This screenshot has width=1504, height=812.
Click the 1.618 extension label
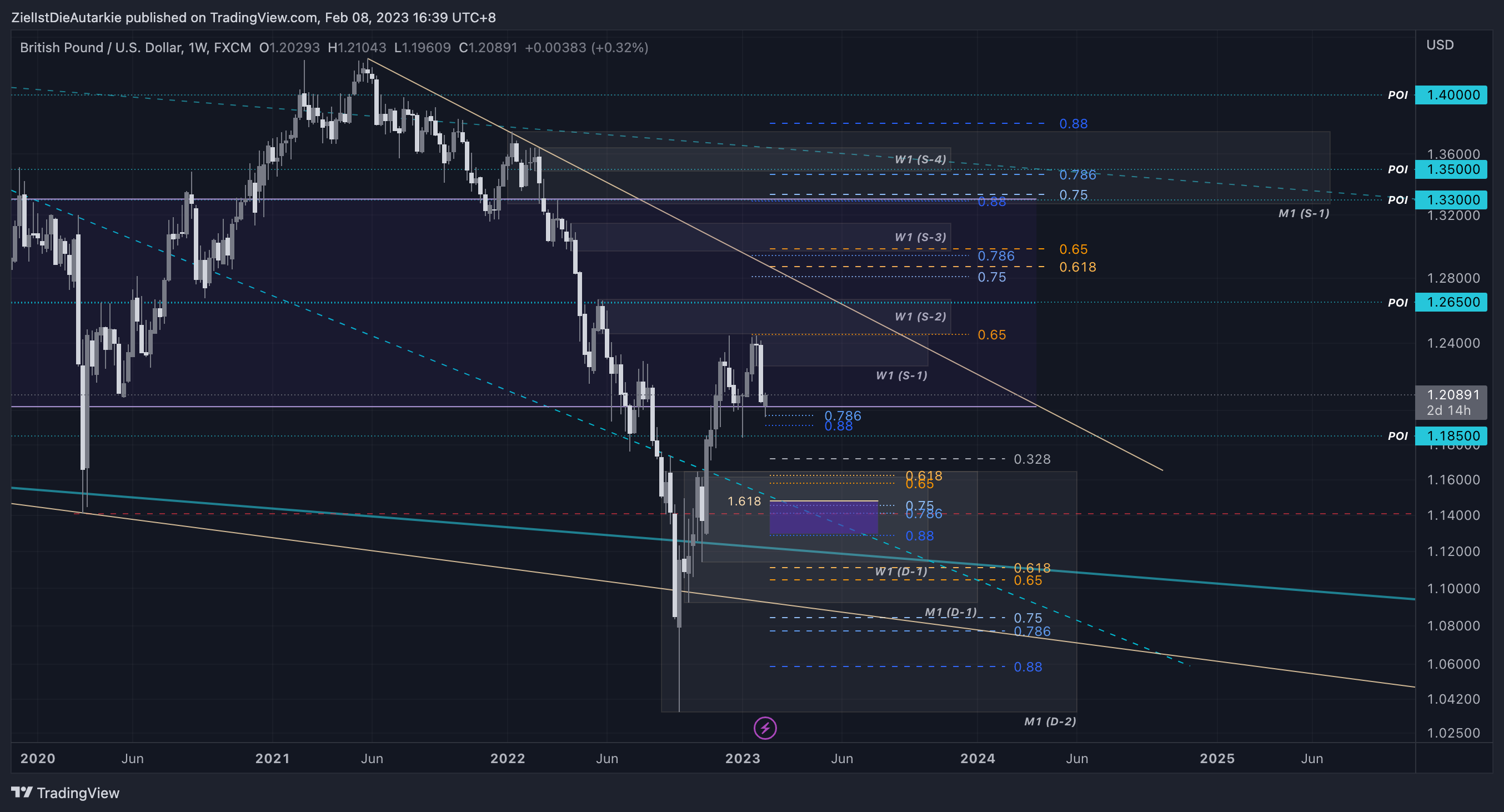744,501
